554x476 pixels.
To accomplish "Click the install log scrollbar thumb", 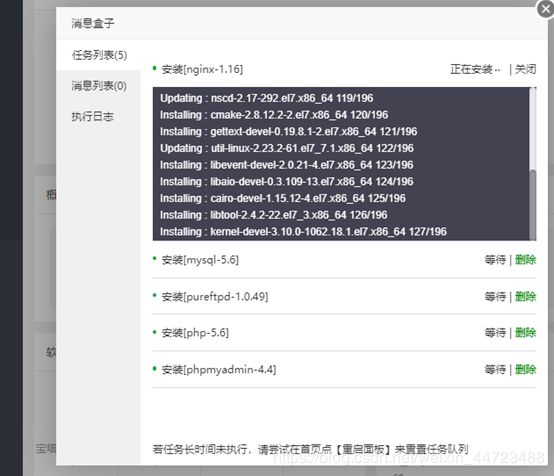I will click(x=532, y=205).
